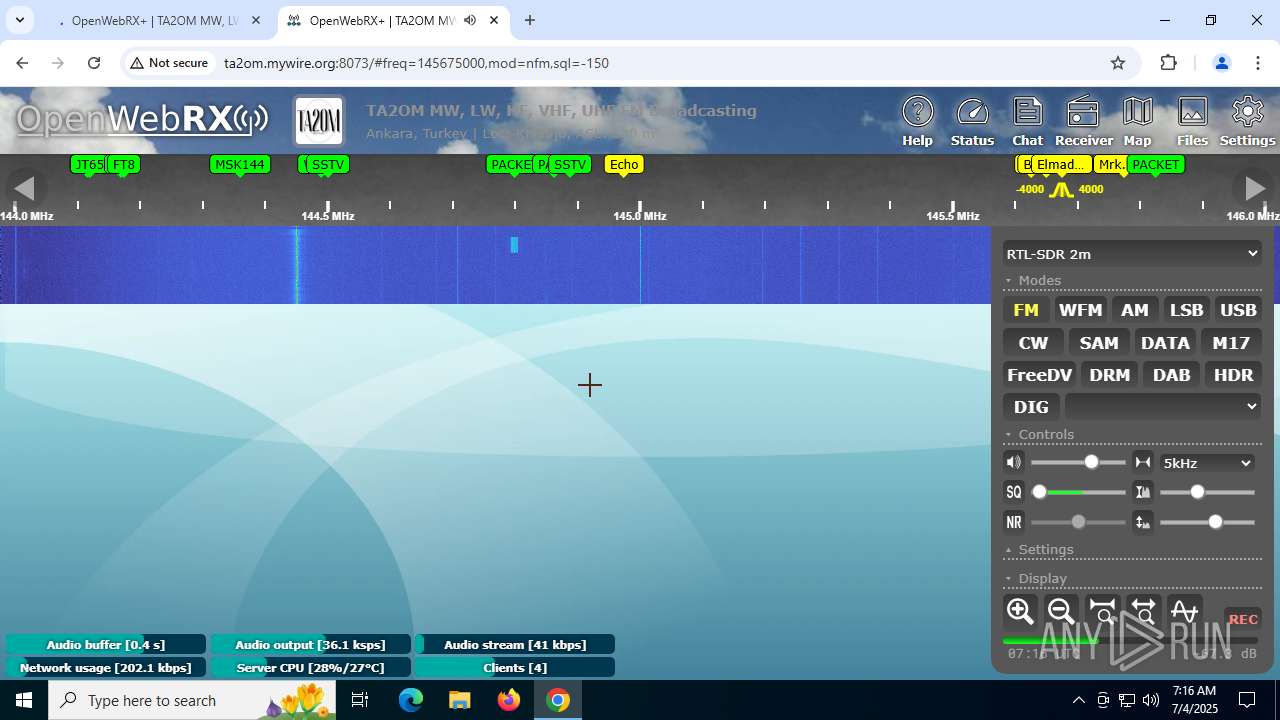Click the SQ squelch auto-set button
Image resolution: width=1280 pixels, height=720 pixels.
pos(1014,492)
